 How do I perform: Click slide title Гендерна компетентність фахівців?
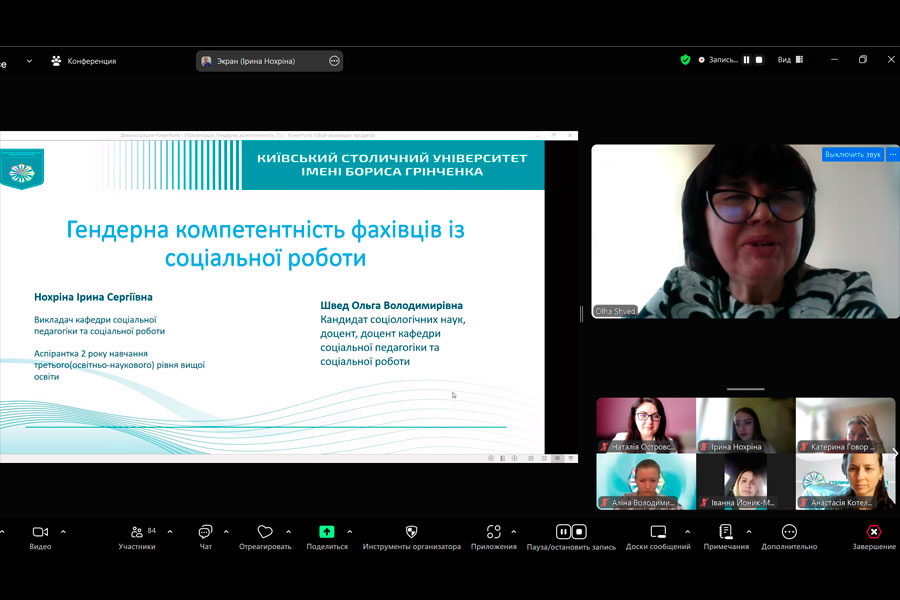pyautogui.click(x=265, y=244)
